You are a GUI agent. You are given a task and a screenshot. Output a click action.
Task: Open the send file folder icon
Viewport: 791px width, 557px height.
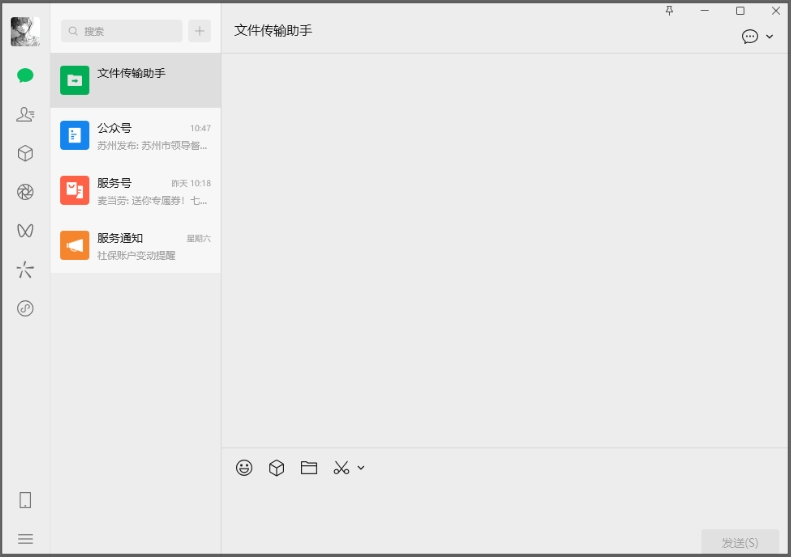coord(309,468)
